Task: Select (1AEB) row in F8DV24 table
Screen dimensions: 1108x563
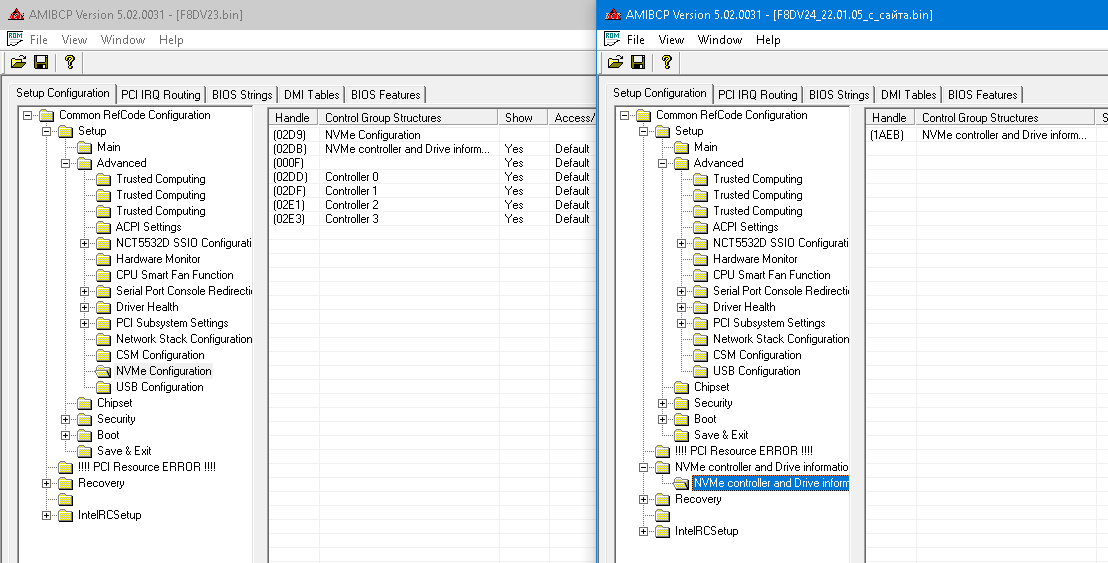Action: pos(986,135)
